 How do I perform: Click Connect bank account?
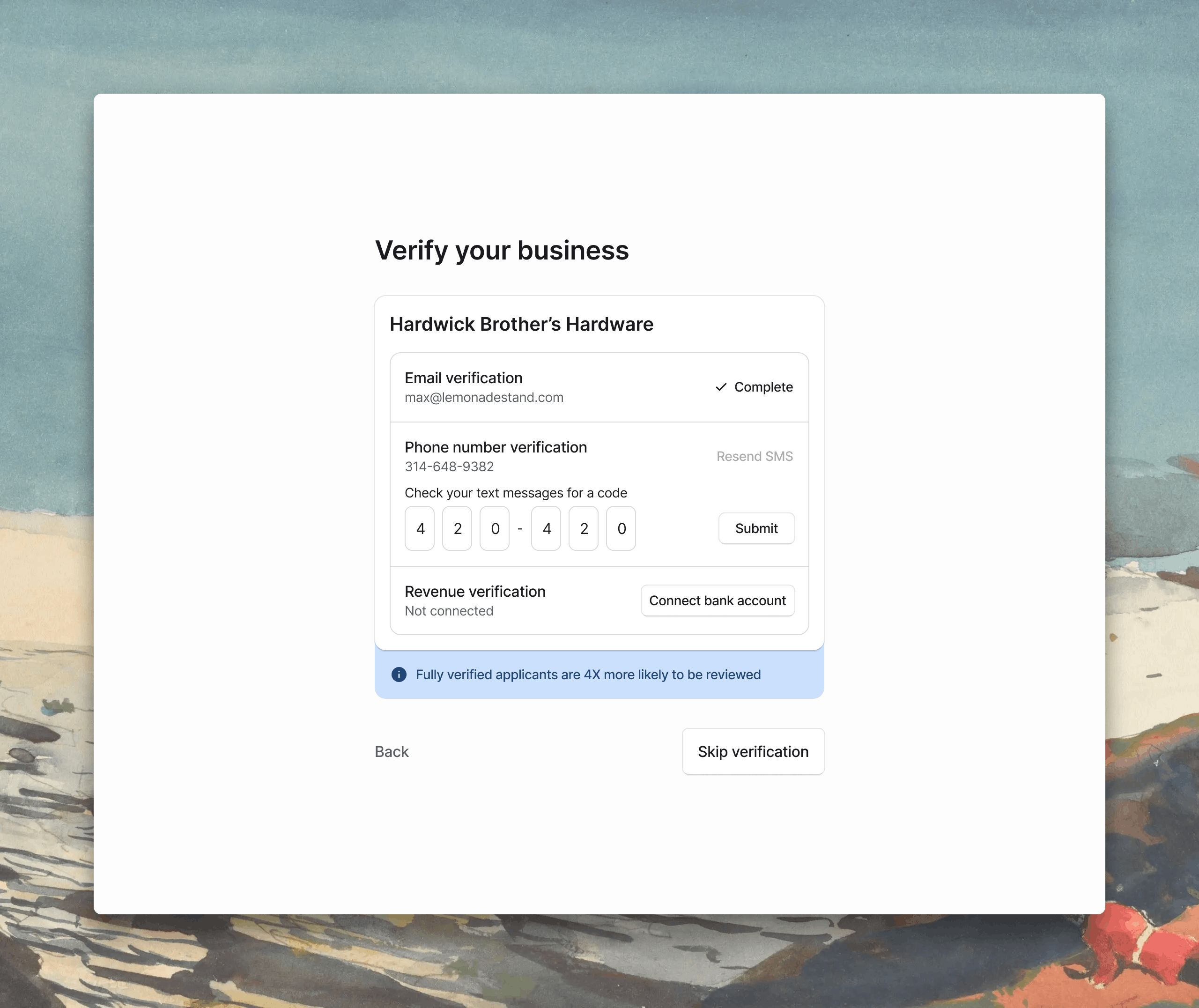718,600
